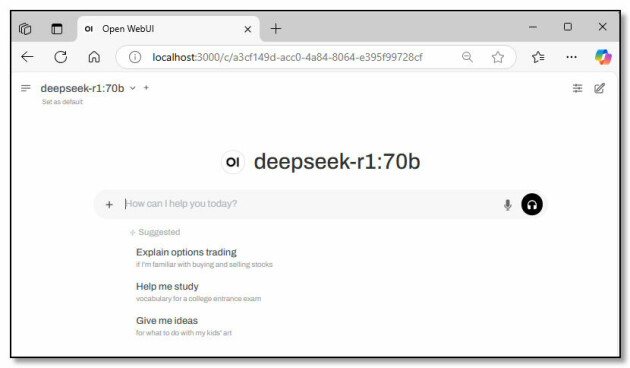
Task: Open the browser workspaces icon
Action: (25, 29)
